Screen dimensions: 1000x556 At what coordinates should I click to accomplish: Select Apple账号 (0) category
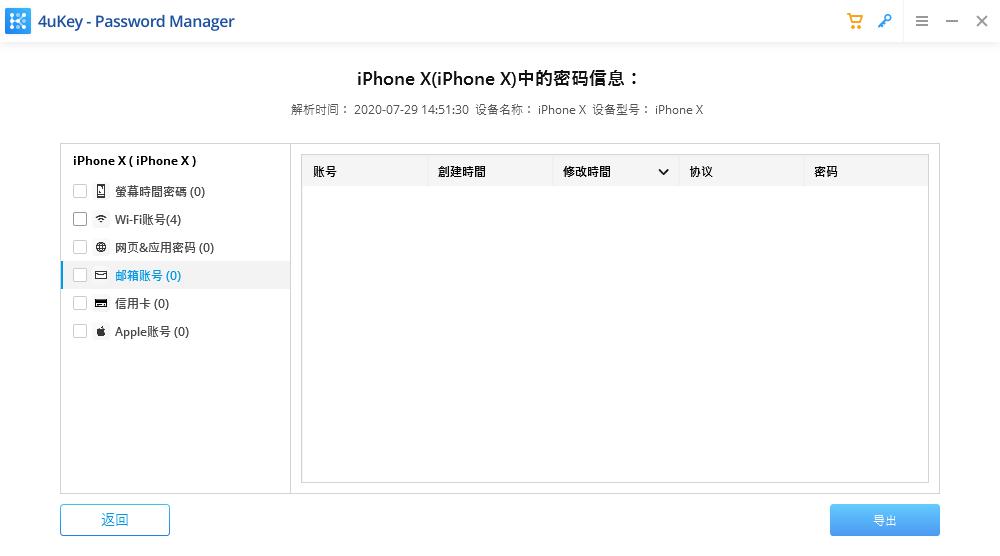(x=175, y=332)
